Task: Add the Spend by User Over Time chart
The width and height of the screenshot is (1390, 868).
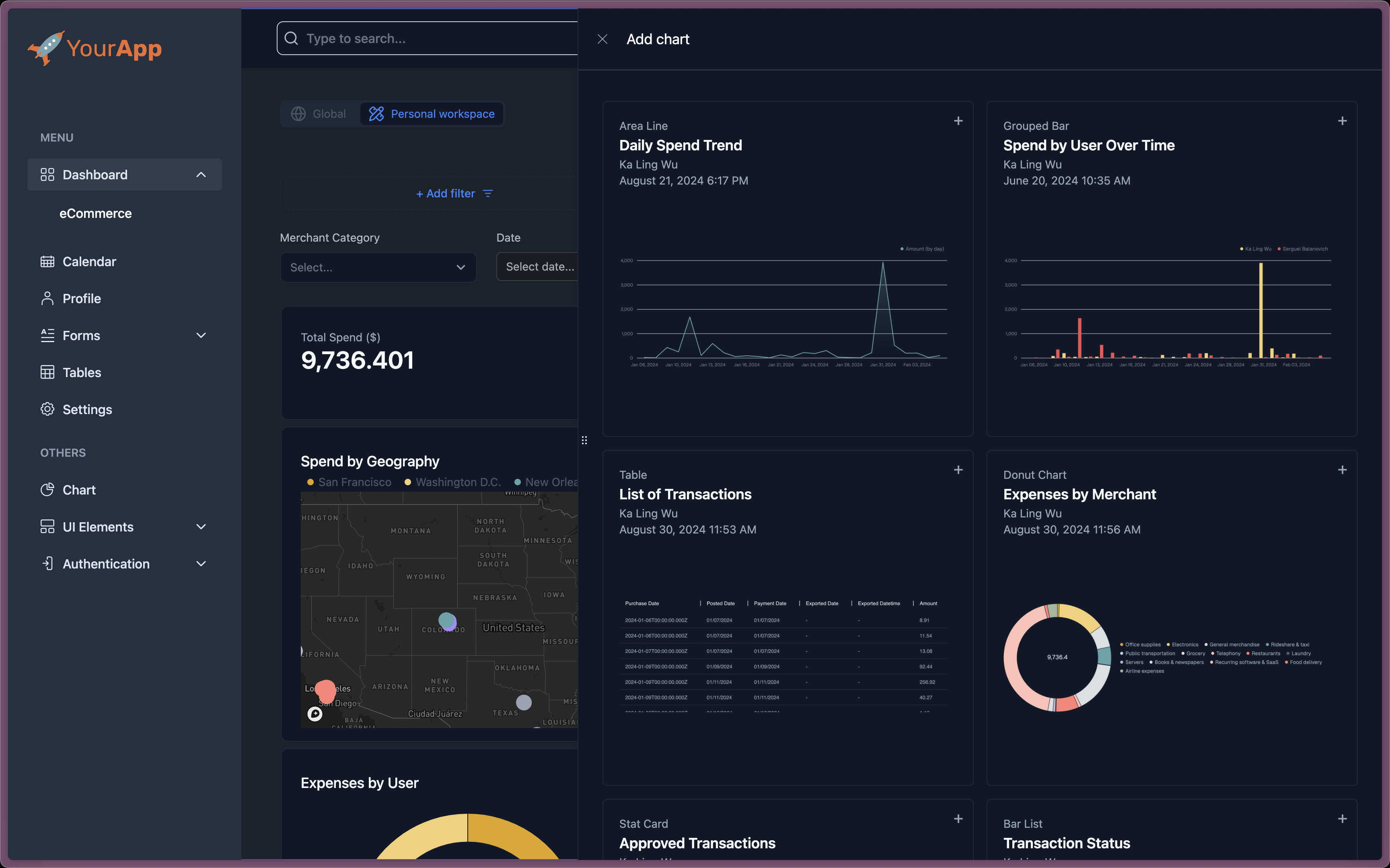Action: tap(1342, 121)
